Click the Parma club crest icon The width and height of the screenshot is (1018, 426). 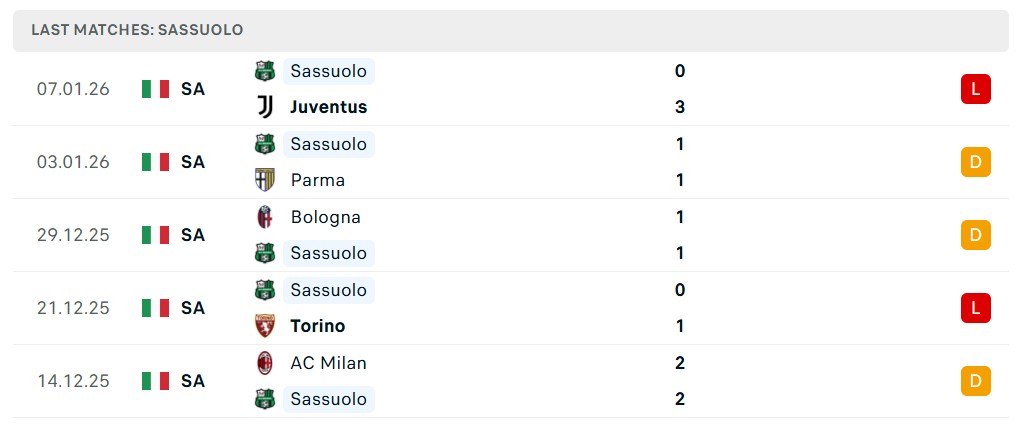pos(264,180)
